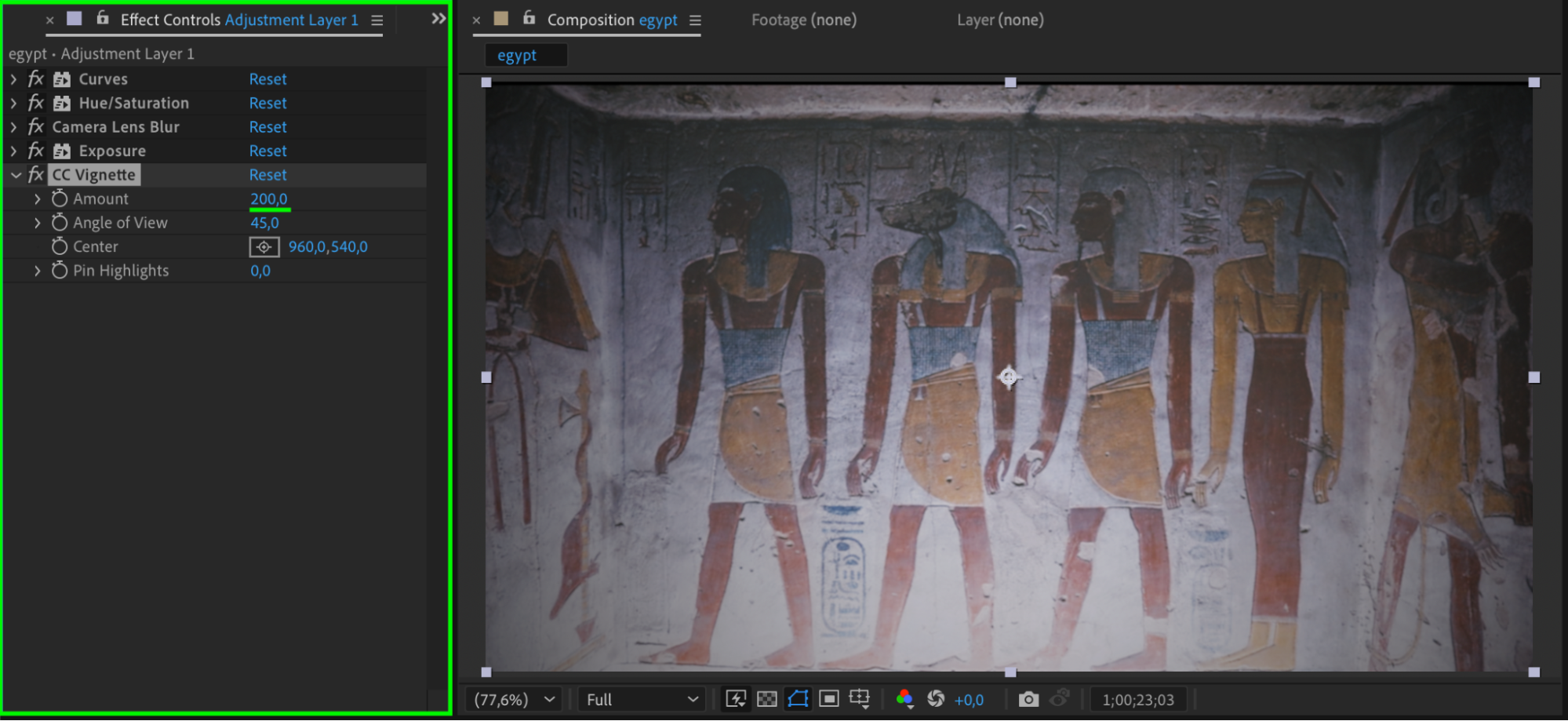Click the Amount value 200,0
Screen dimensions: 1568x721
[x=268, y=199]
